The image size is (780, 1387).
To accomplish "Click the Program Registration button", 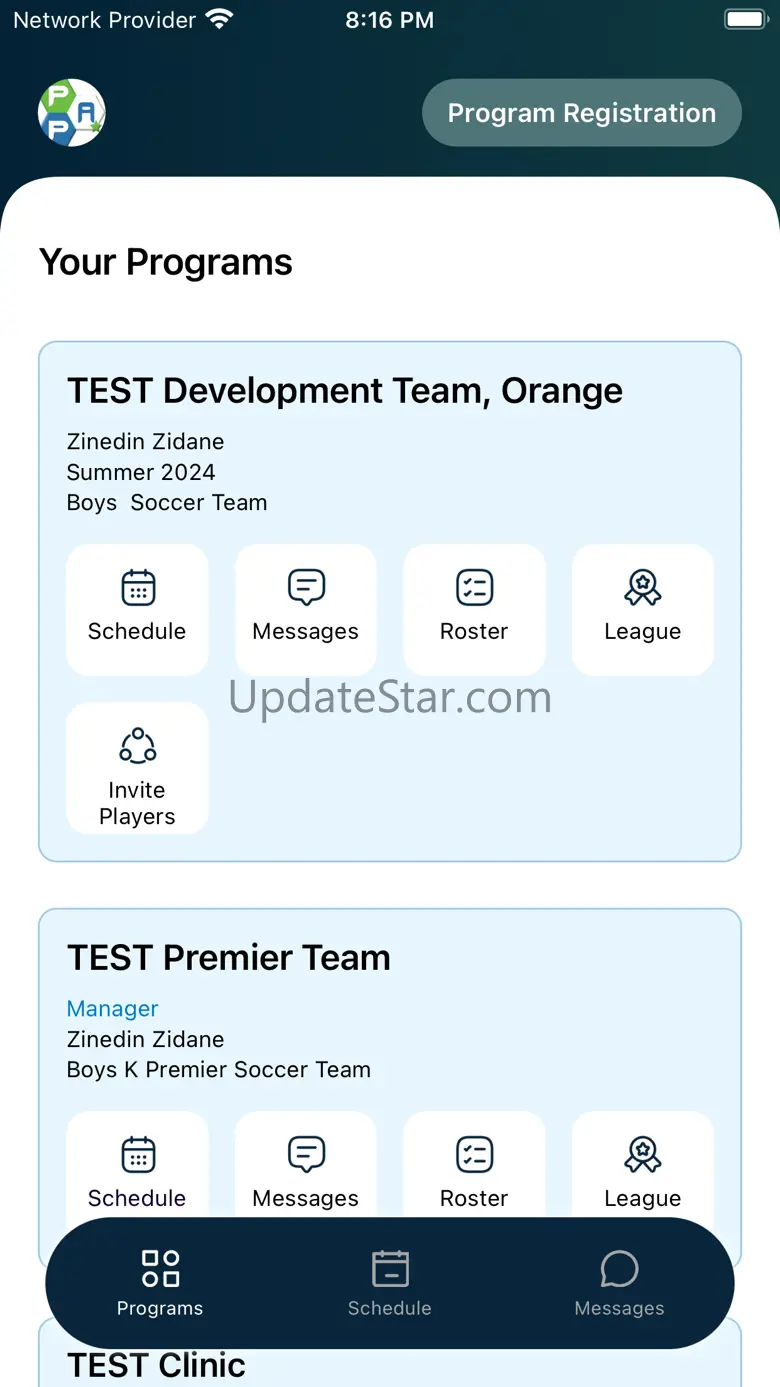I will (581, 113).
